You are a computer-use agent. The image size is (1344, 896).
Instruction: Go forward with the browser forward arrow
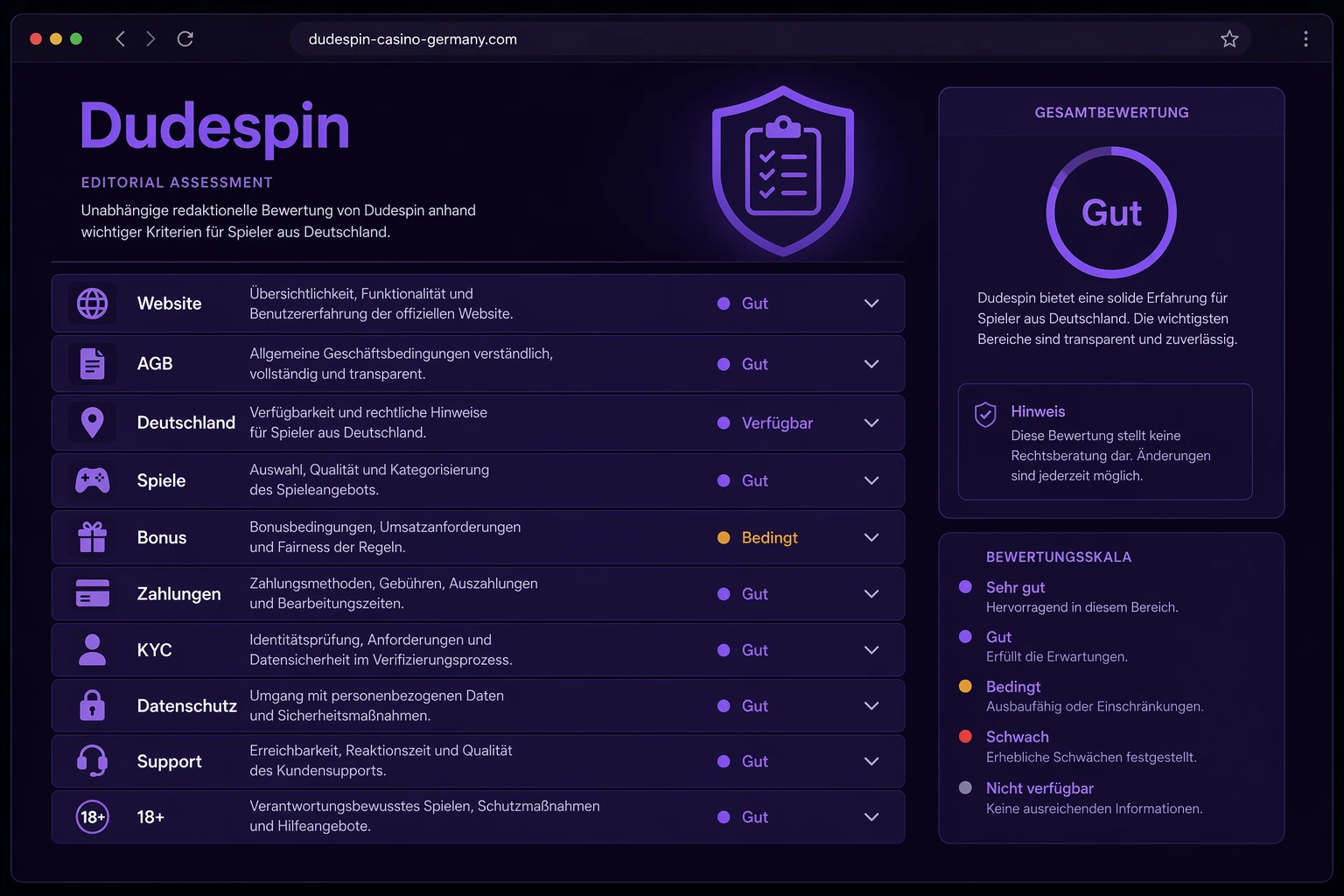(150, 38)
